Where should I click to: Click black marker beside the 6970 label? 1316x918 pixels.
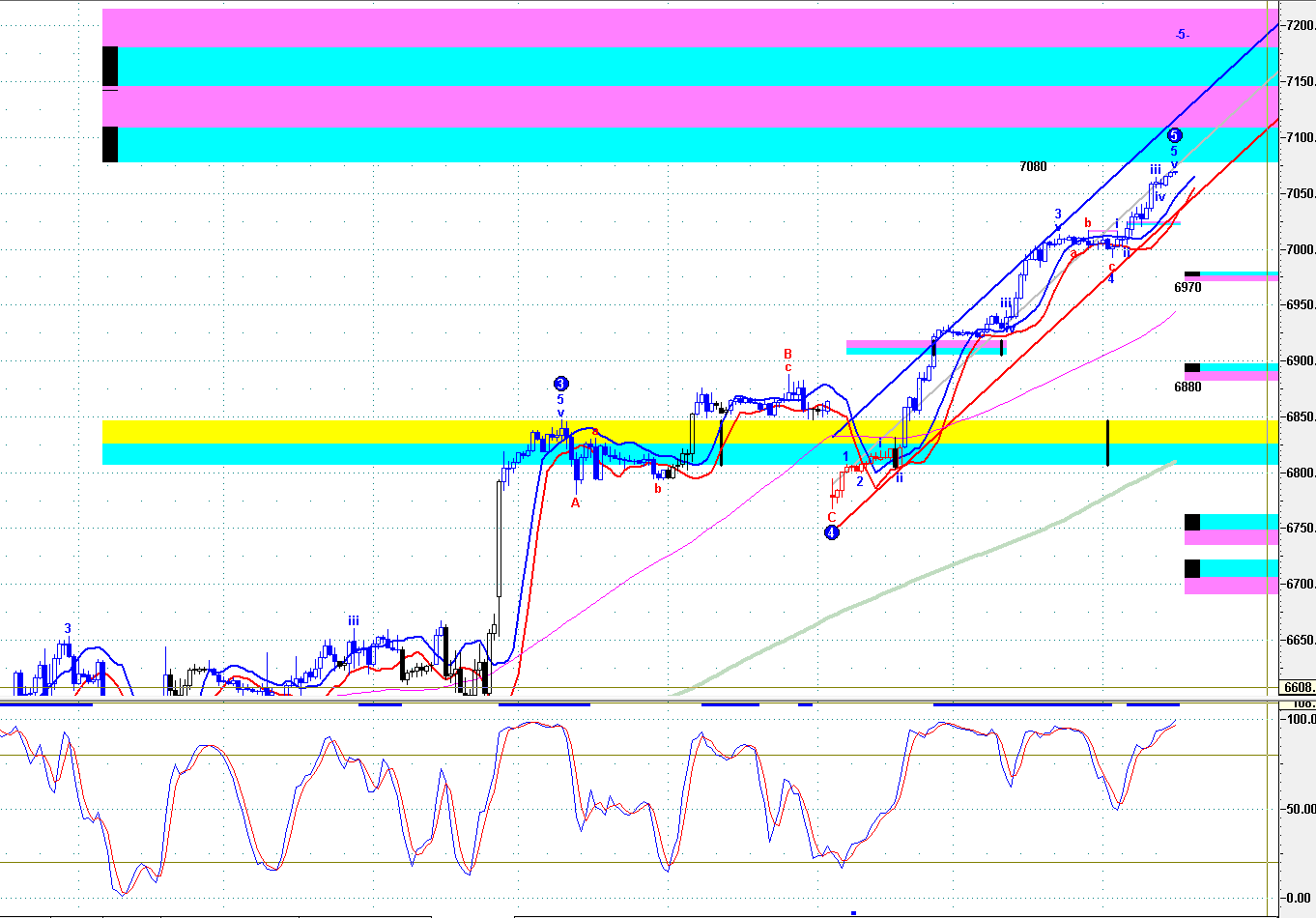[x=1192, y=274]
